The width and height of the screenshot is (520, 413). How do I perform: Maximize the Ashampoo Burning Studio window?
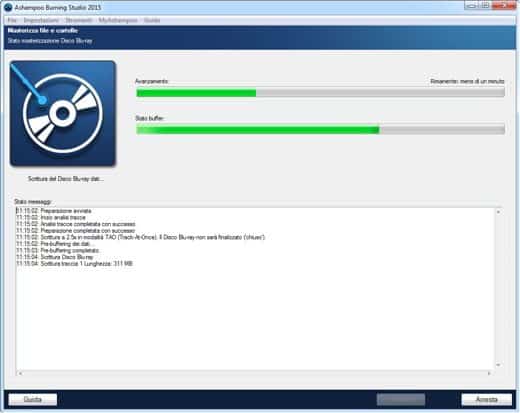coord(485,6)
